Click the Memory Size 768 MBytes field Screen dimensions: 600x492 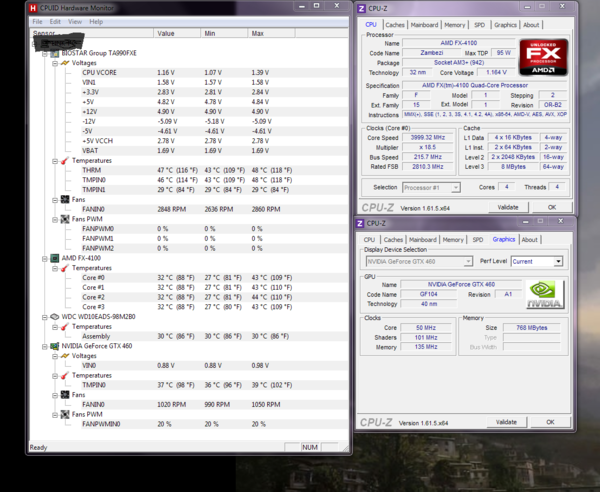point(532,328)
